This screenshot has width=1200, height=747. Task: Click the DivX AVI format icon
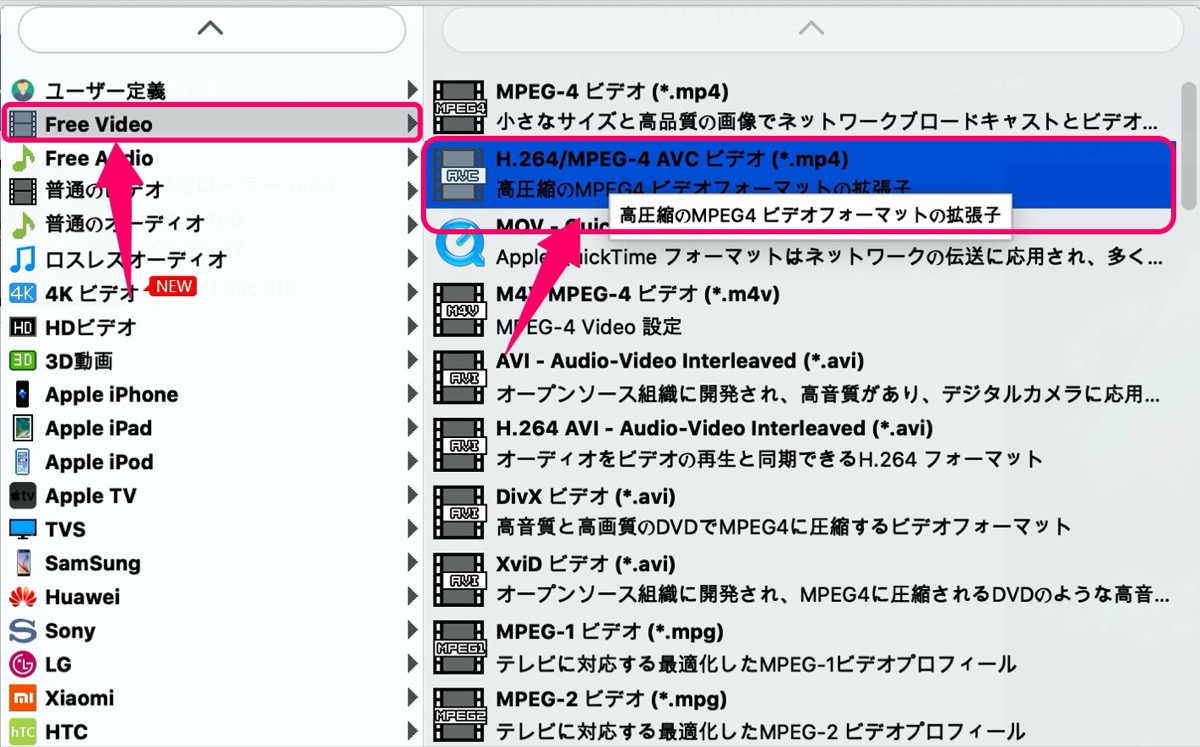(459, 512)
